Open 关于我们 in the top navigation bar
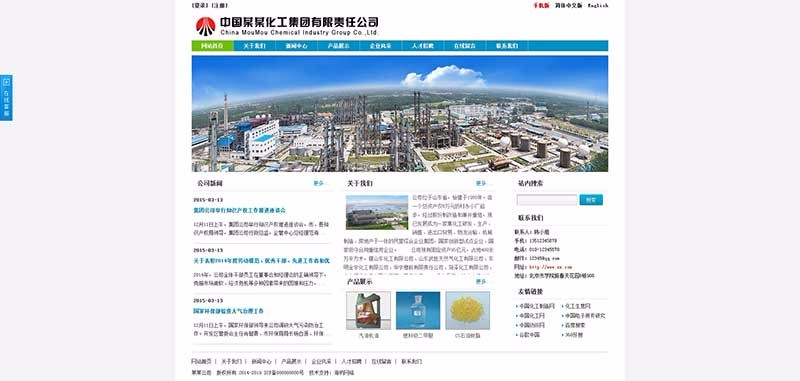This screenshot has width=800, height=381. [x=254, y=46]
